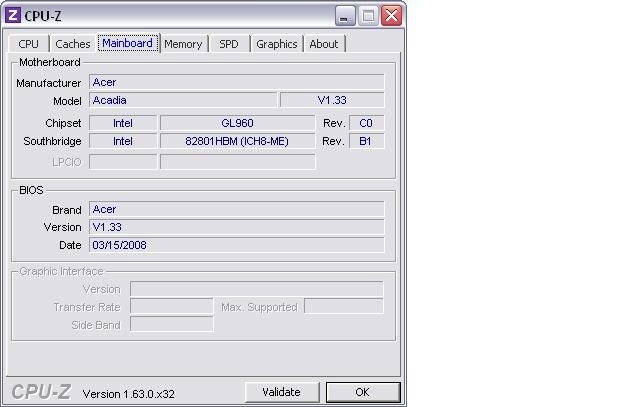Click the Transfer Rate field
The image size is (640, 407).
(x=171, y=306)
